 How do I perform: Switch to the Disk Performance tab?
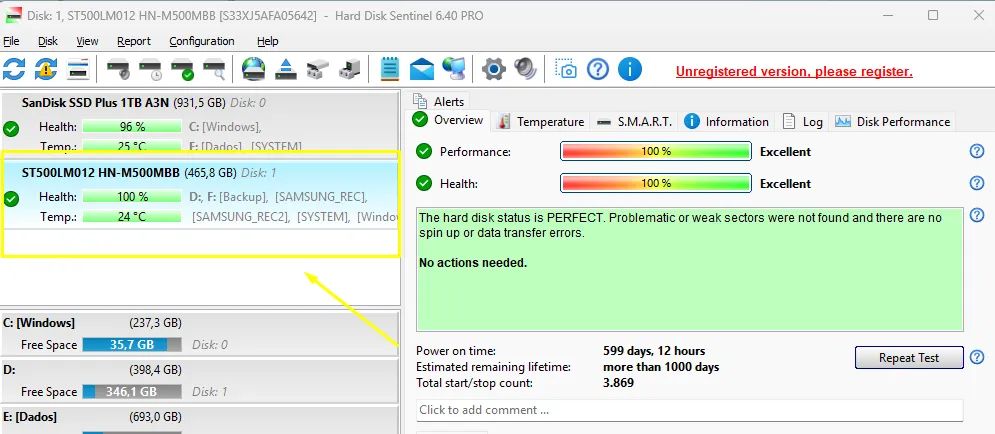pyautogui.click(x=893, y=122)
